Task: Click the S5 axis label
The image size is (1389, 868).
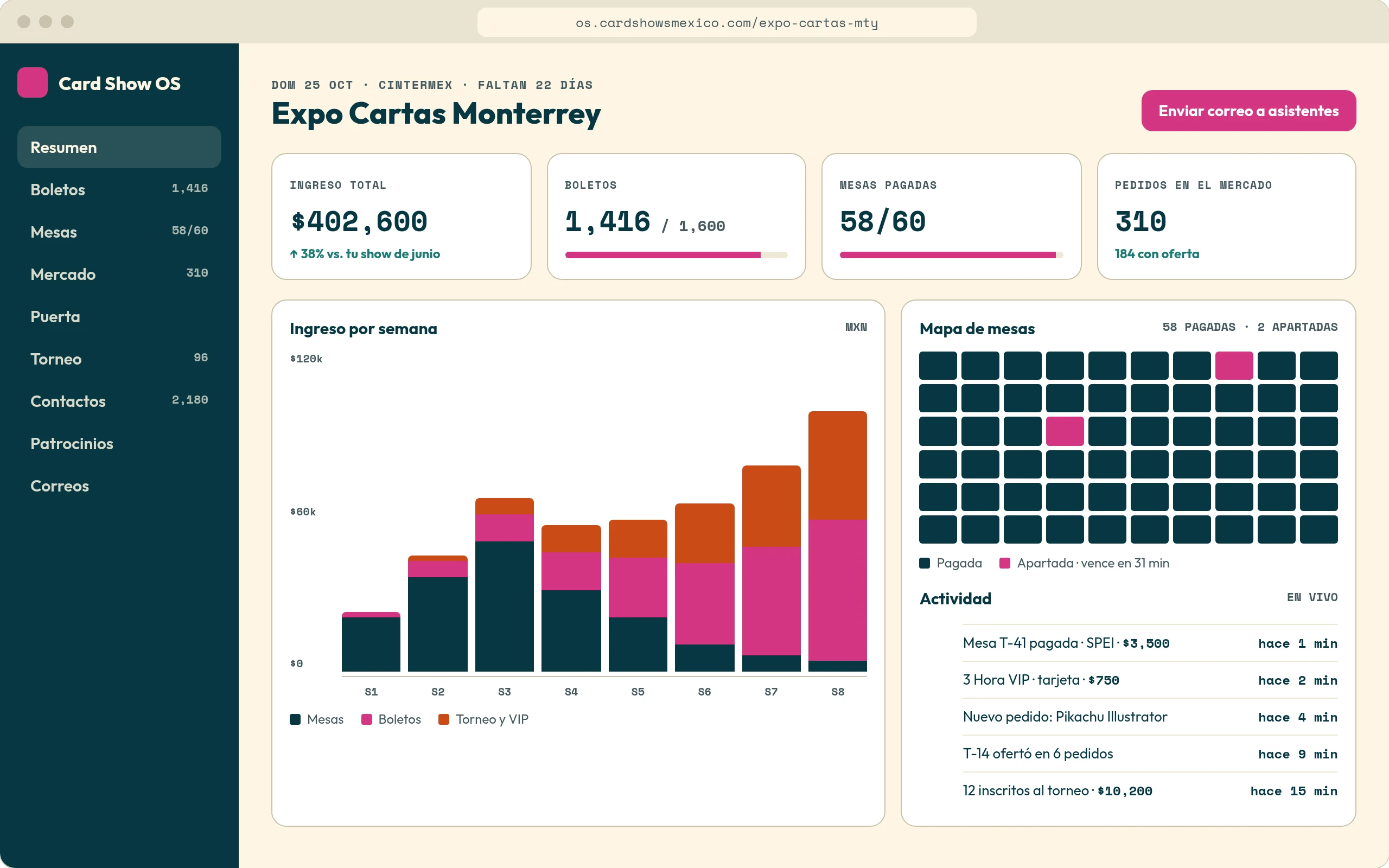Action: coord(638,692)
